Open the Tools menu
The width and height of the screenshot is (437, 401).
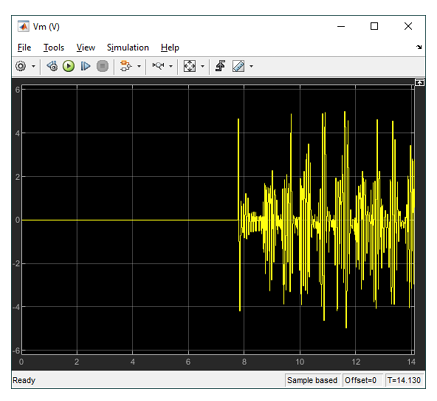[x=54, y=48]
